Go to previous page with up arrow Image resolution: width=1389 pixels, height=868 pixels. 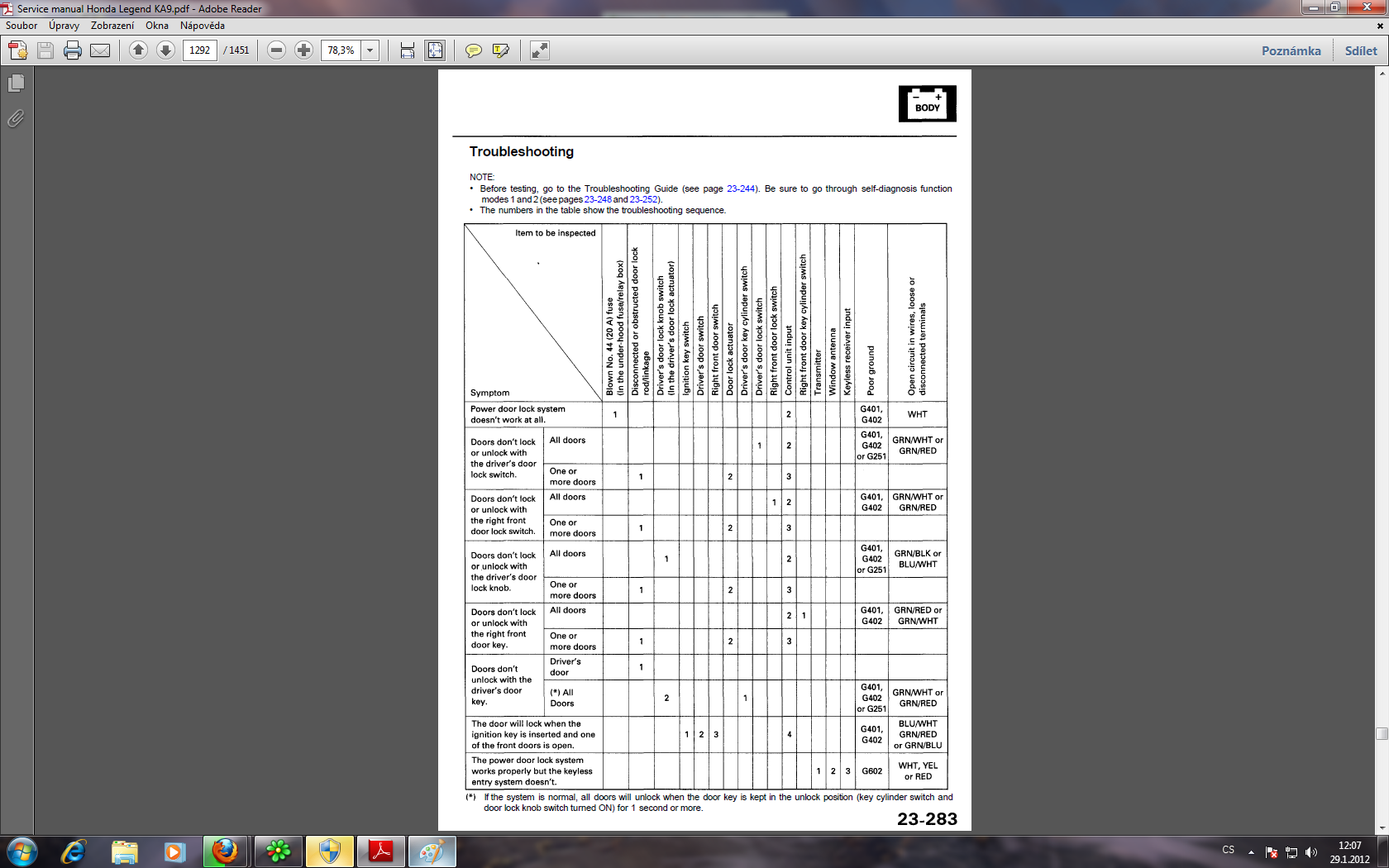click(139, 50)
